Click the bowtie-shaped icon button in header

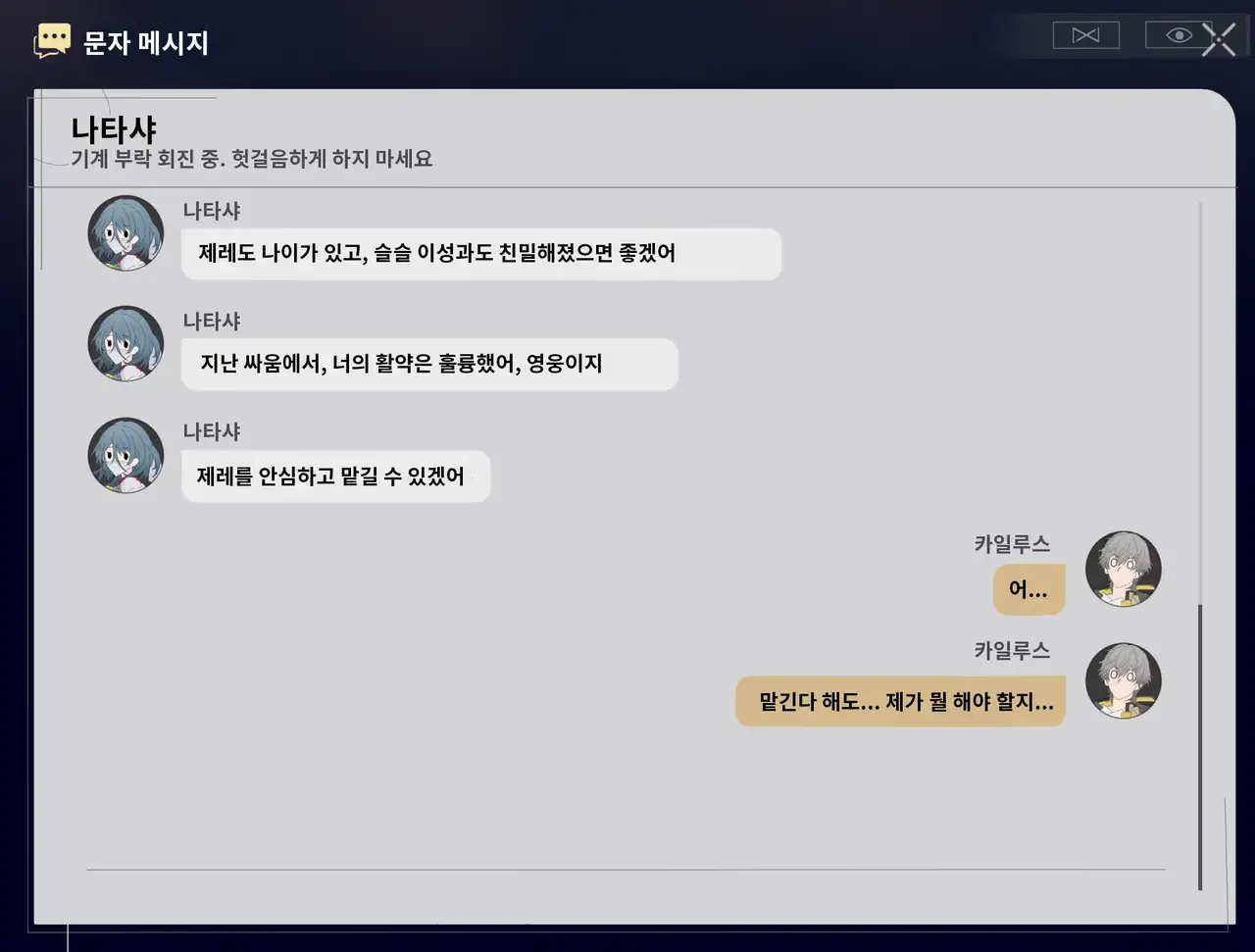tap(1085, 35)
